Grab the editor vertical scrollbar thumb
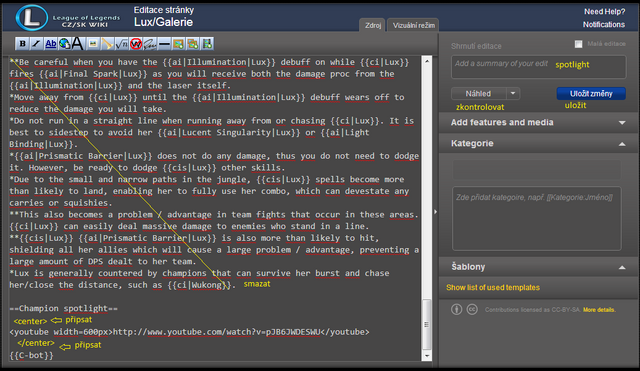This screenshot has height=371, width=640. coord(427,324)
